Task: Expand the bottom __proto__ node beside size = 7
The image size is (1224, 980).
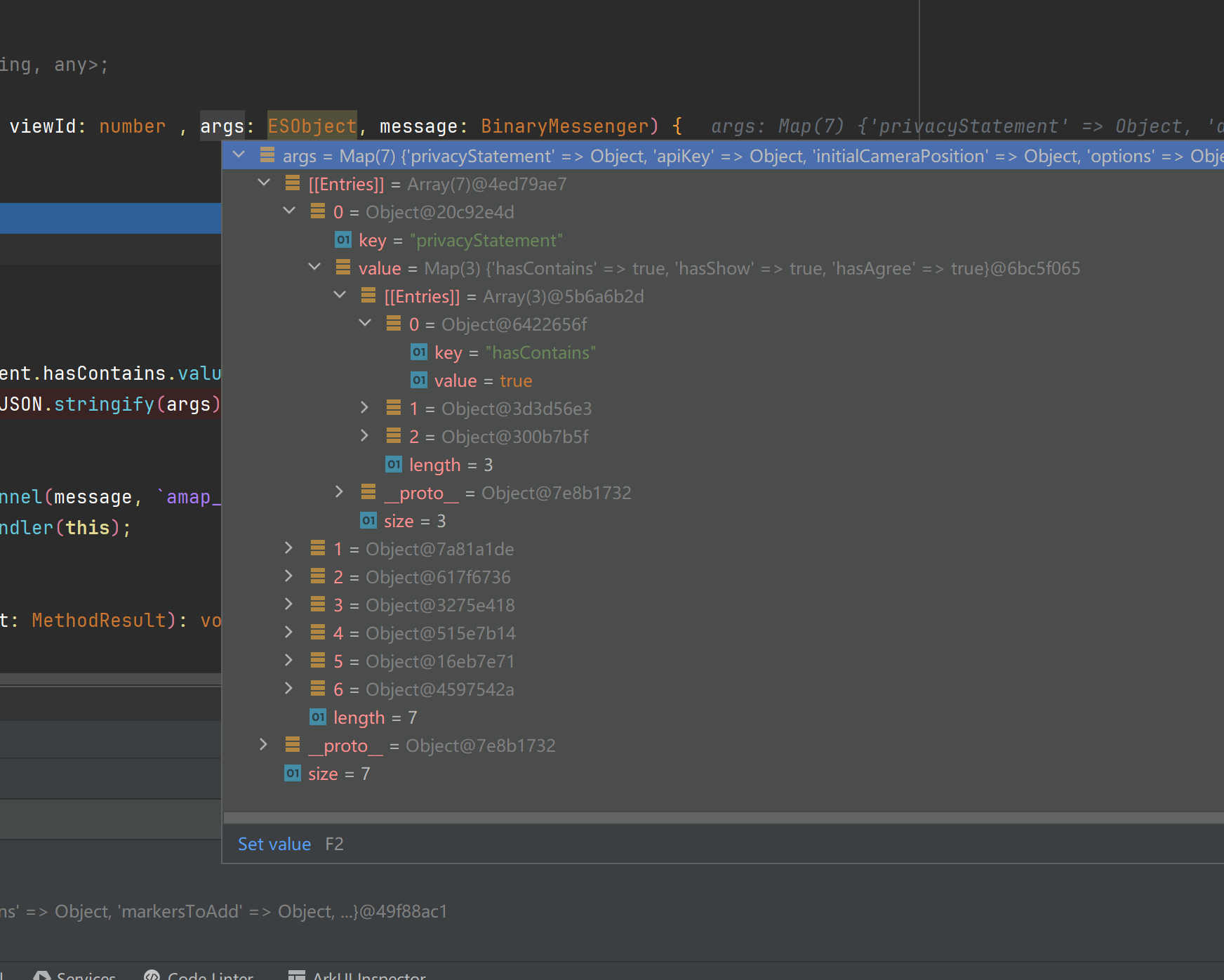Action: pyautogui.click(x=263, y=744)
